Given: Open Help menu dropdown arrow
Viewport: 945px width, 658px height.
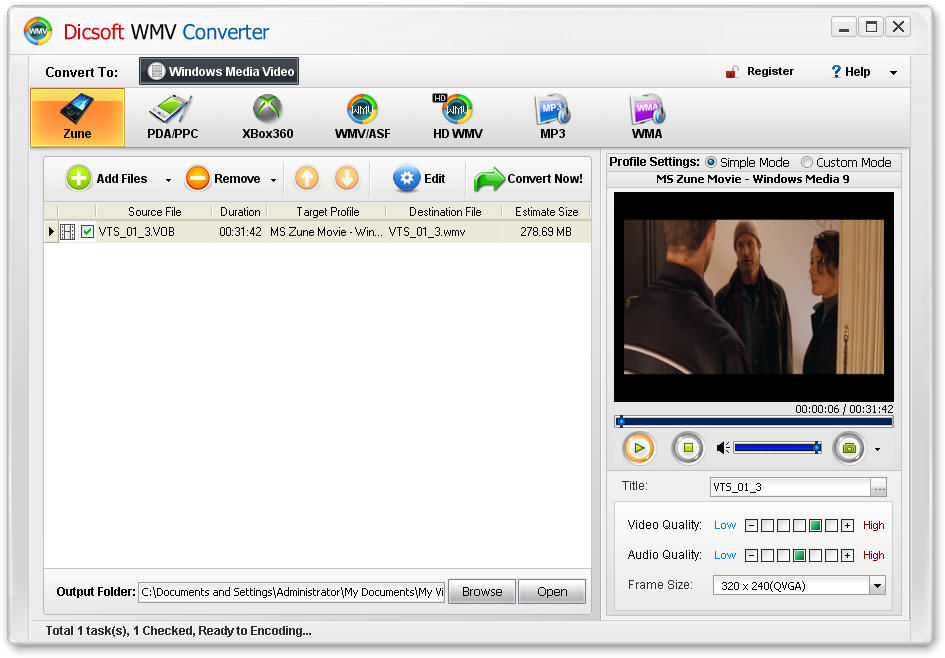Looking at the screenshot, I should point(893,72).
